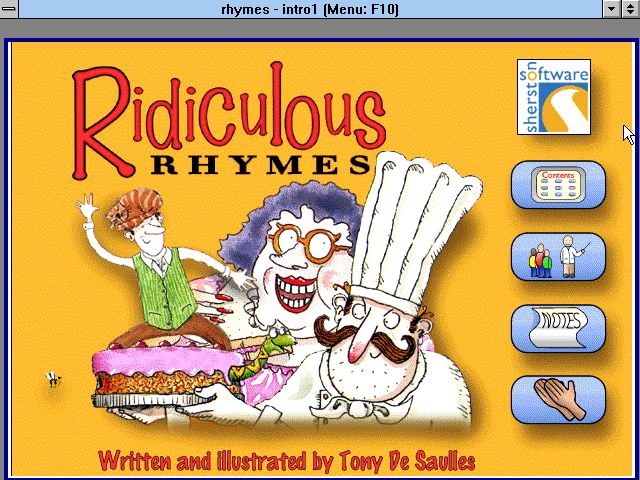Open the Contents button

tap(558, 184)
